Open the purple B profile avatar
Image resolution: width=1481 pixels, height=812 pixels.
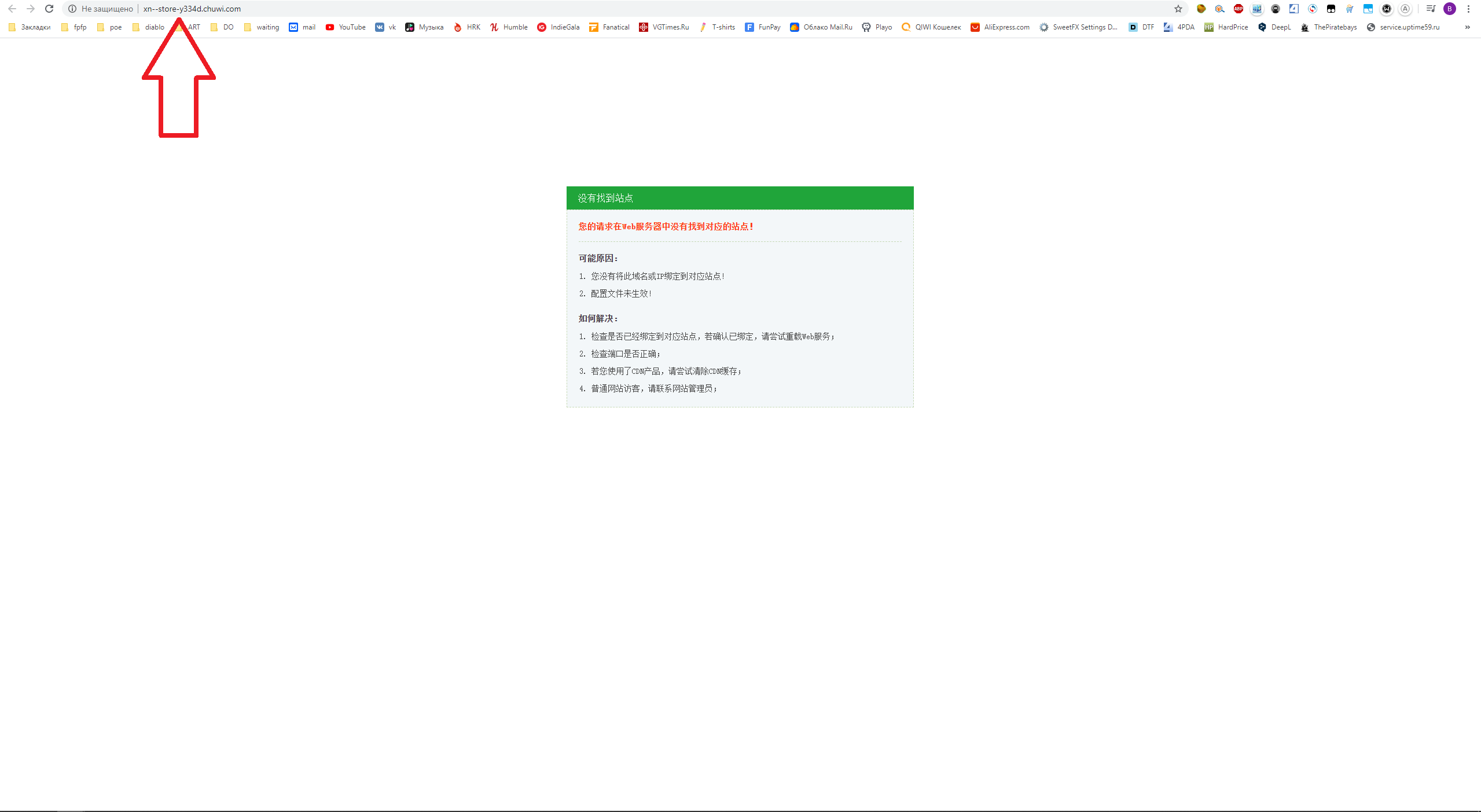[x=1449, y=9]
